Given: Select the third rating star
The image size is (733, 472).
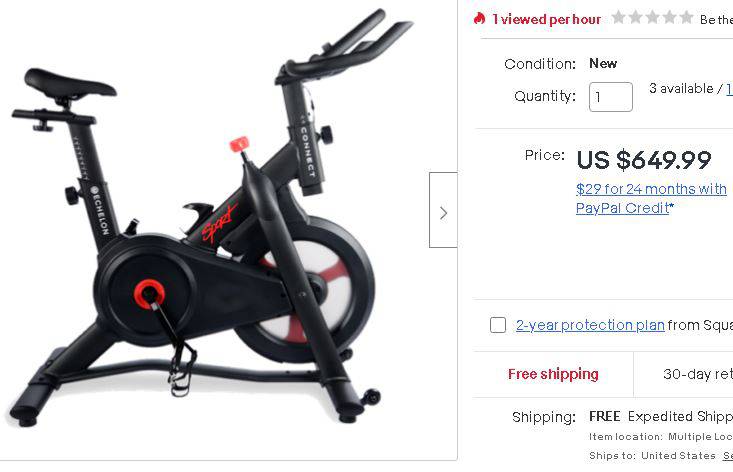Looking at the screenshot, I should click(653, 17).
